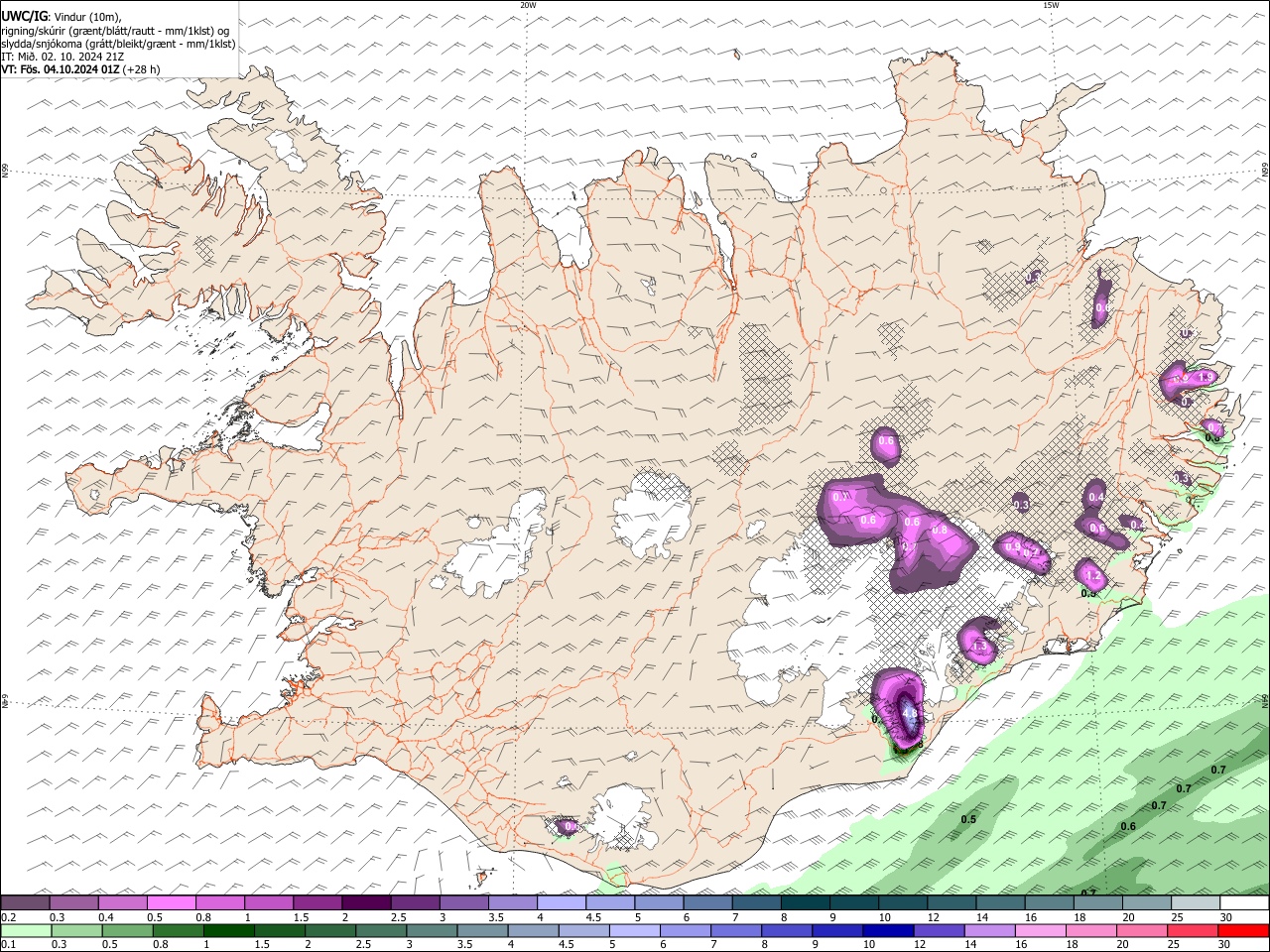Click the 'UWC/IG: Vindur (10m)' title text

(x=62, y=16)
